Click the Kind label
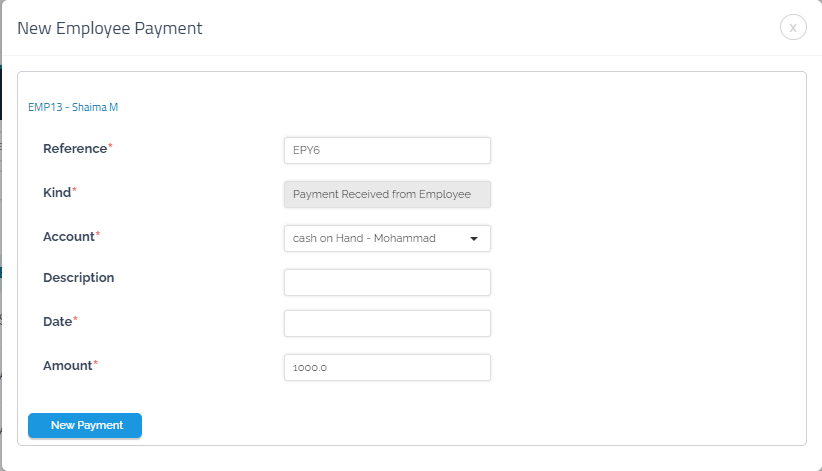Viewport: 822px width, 471px height. click(x=57, y=191)
